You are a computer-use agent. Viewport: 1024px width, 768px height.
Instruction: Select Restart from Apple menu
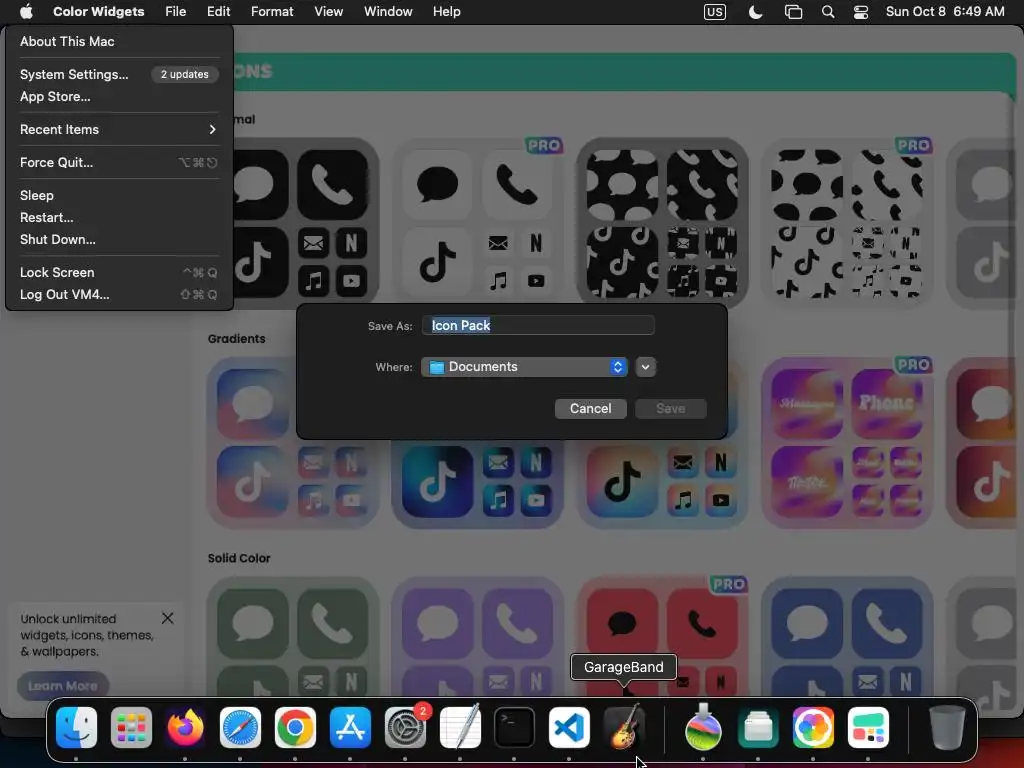pyautogui.click(x=119, y=217)
